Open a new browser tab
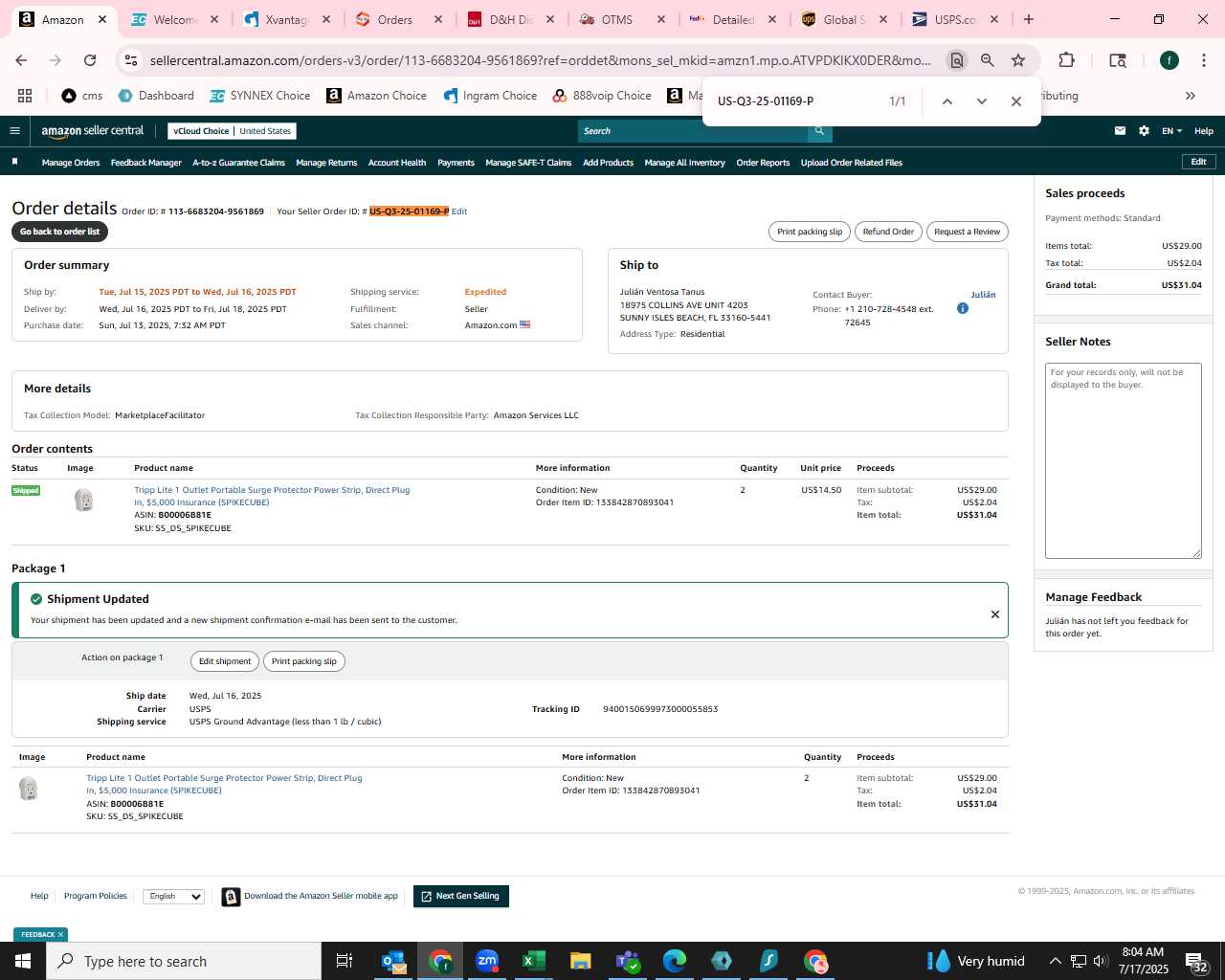 [x=1029, y=19]
